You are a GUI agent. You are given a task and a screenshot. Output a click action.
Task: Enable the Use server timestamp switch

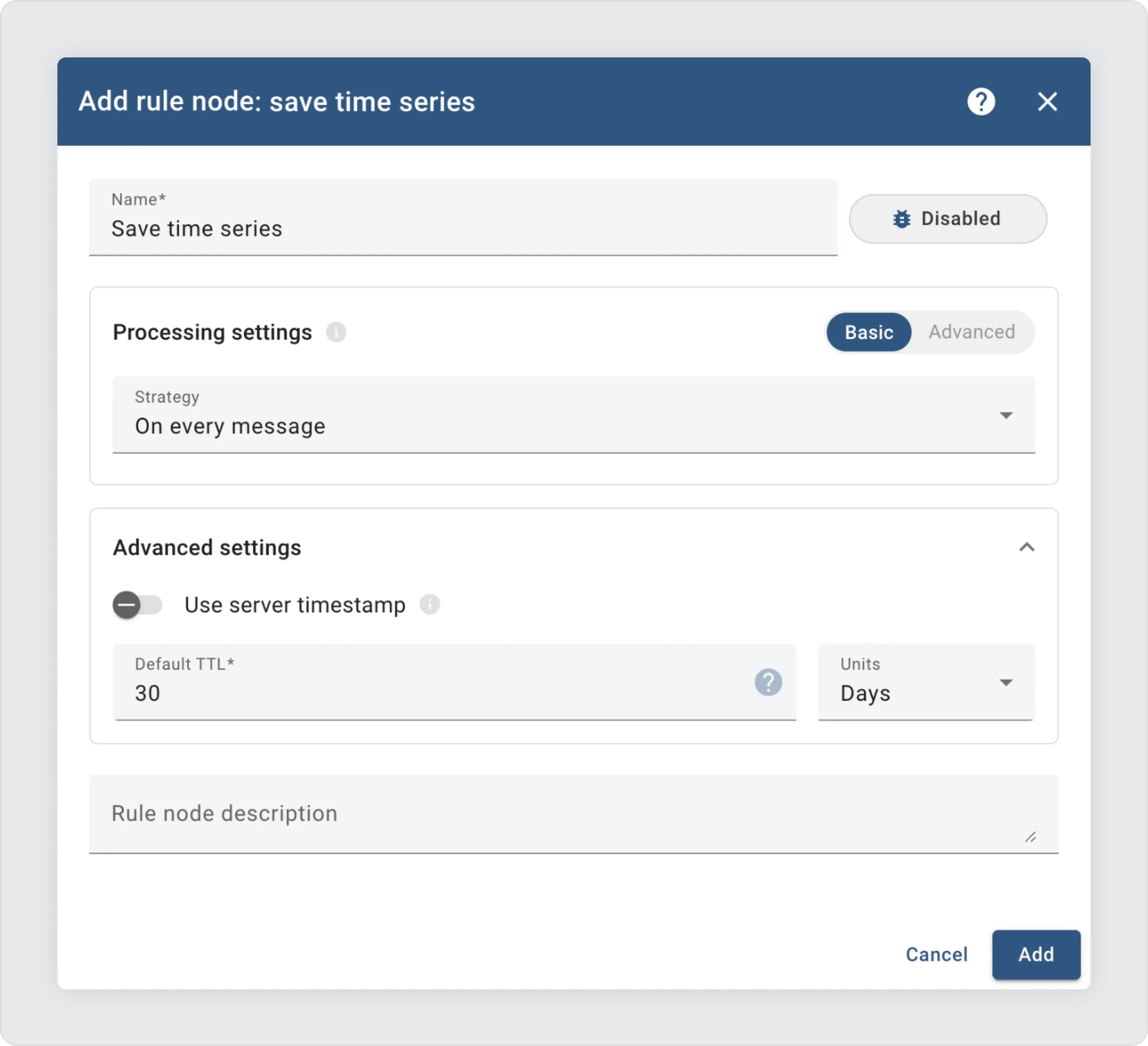(x=137, y=605)
